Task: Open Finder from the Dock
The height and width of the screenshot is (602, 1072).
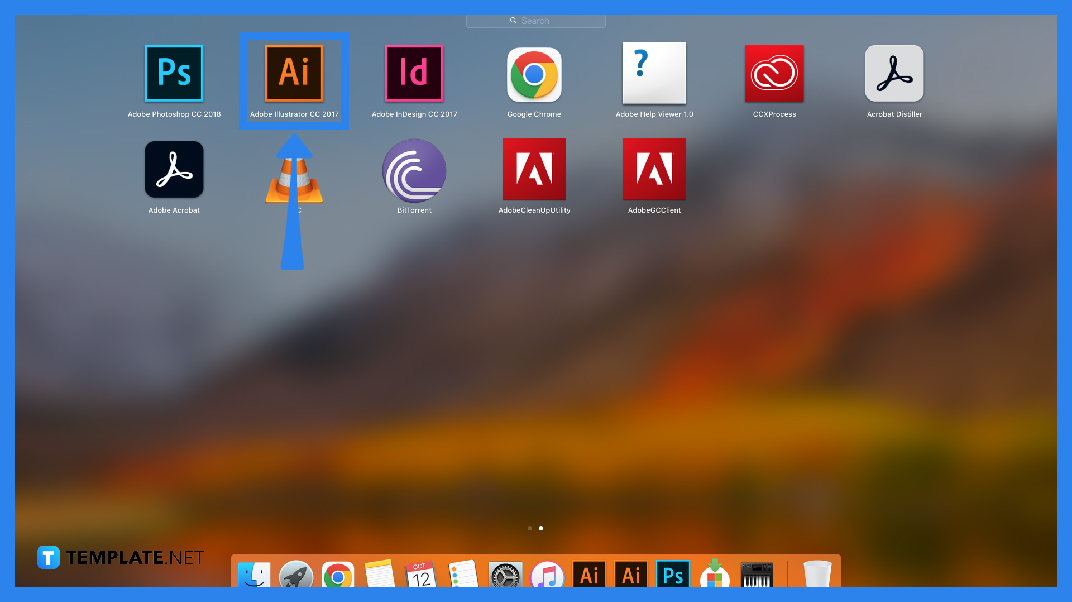Action: pos(254,575)
